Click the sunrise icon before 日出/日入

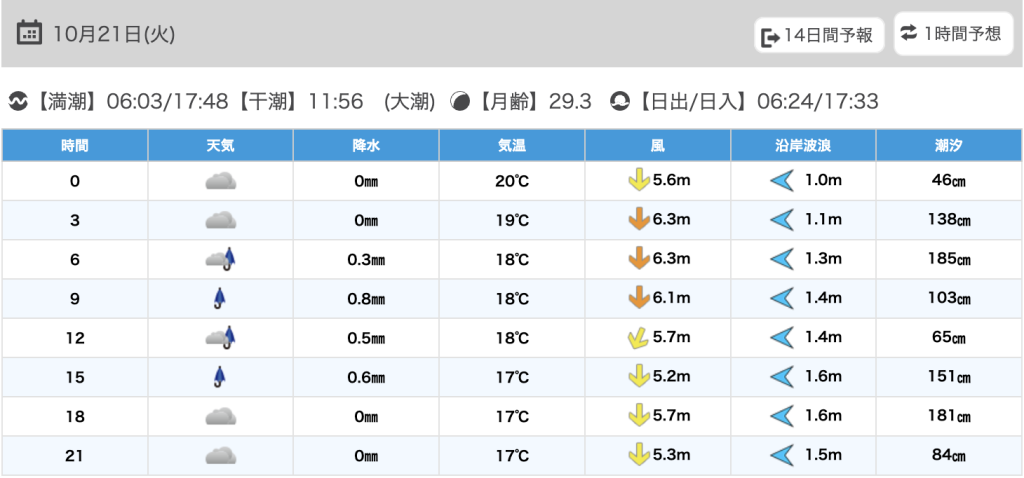tap(620, 101)
